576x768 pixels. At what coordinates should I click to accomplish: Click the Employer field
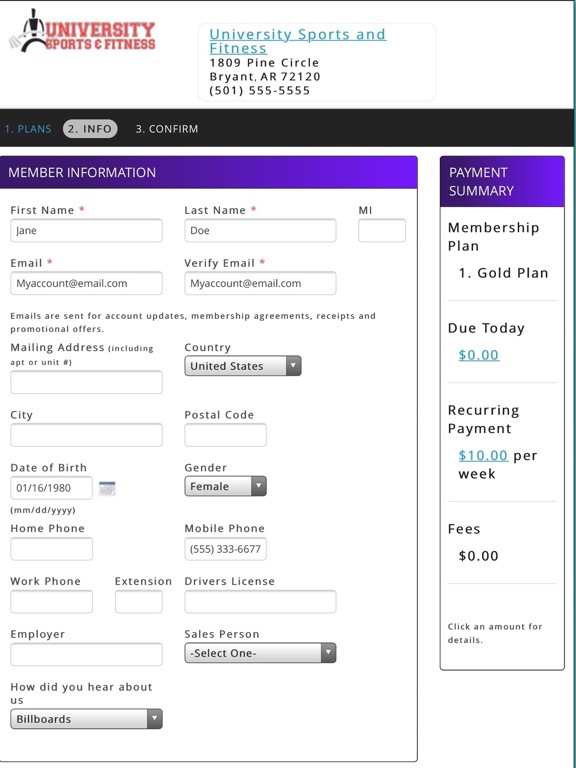pyautogui.click(x=86, y=654)
